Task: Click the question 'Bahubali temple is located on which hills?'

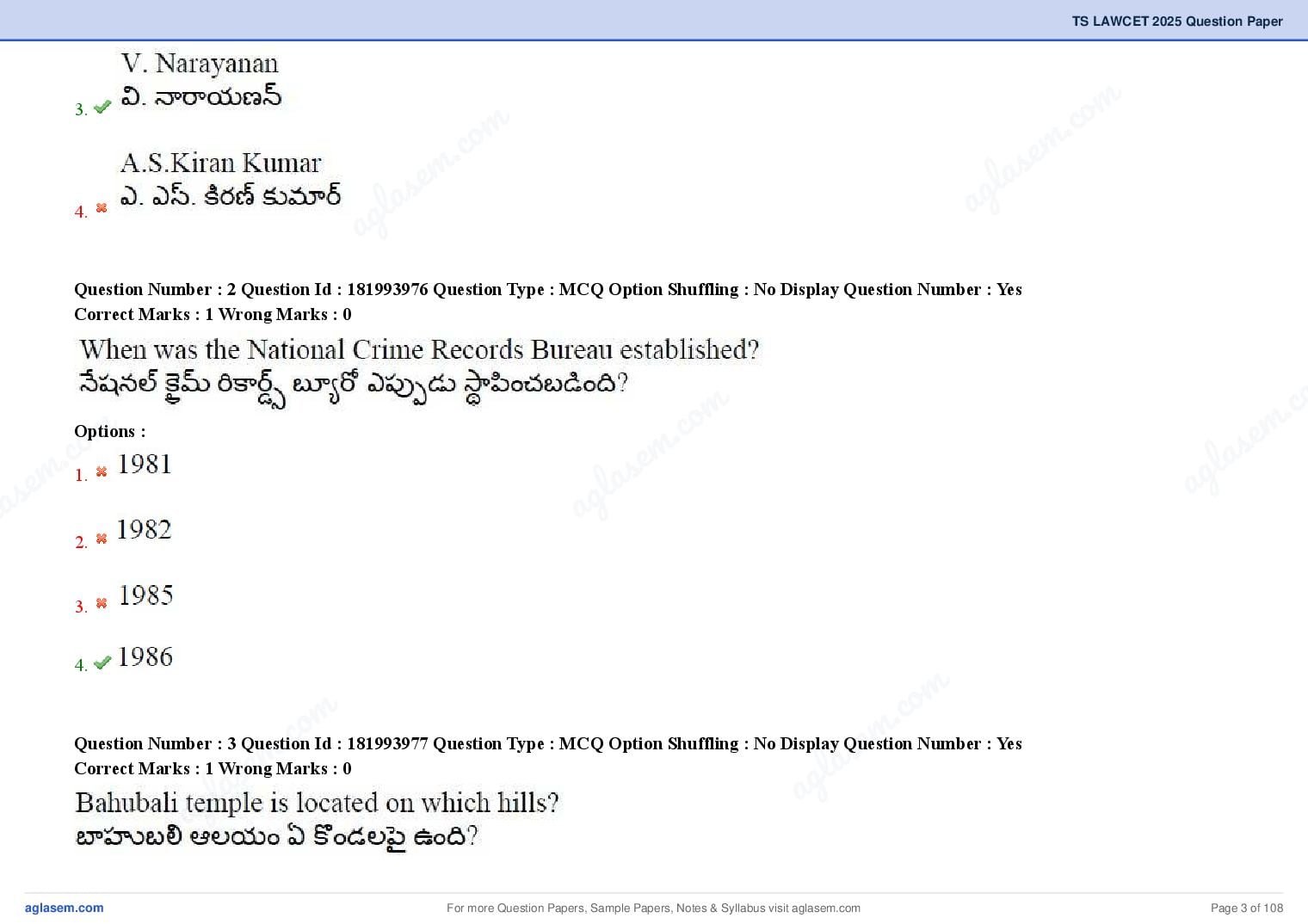Action: tap(317, 803)
